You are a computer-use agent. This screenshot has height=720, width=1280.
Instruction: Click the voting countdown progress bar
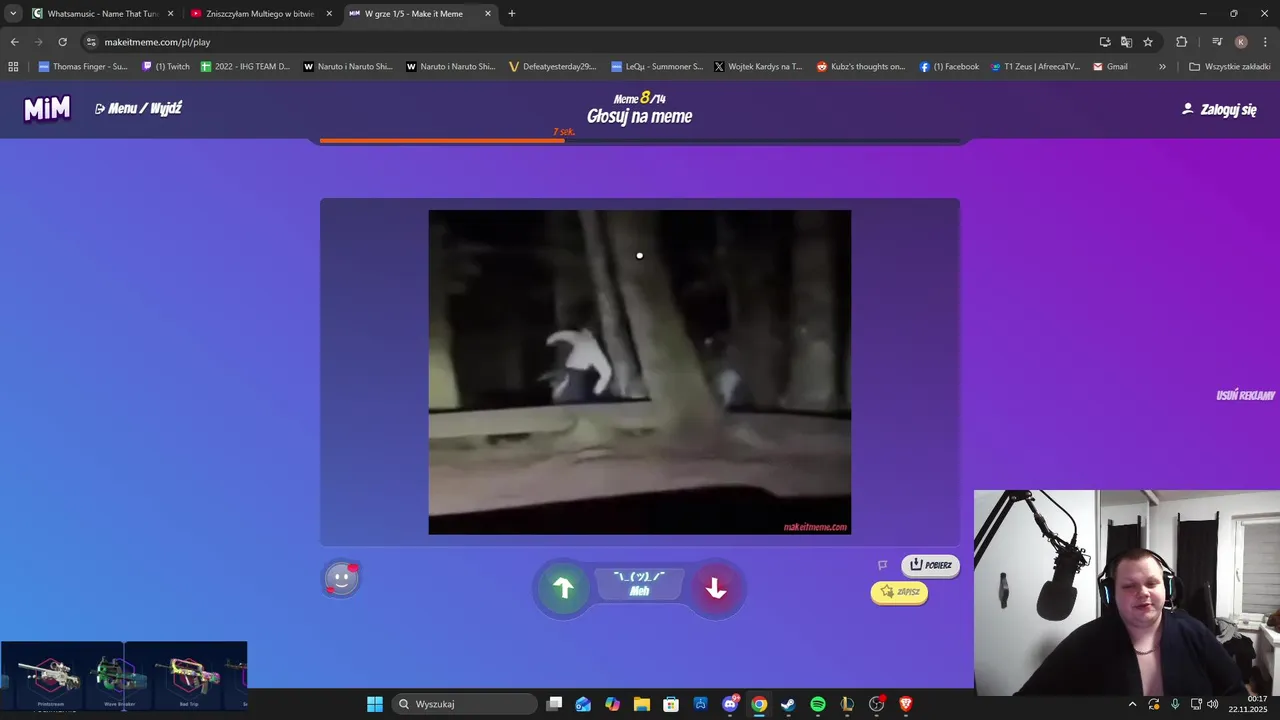point(640,141)
